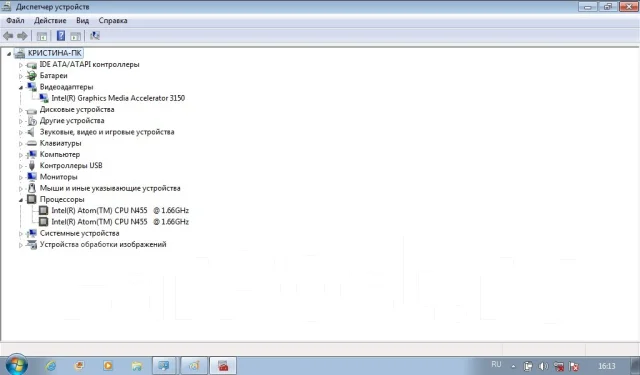Open the Windows Start menu orb
Image resolution: width=640 pixels, height=375 pixels.
16,365
